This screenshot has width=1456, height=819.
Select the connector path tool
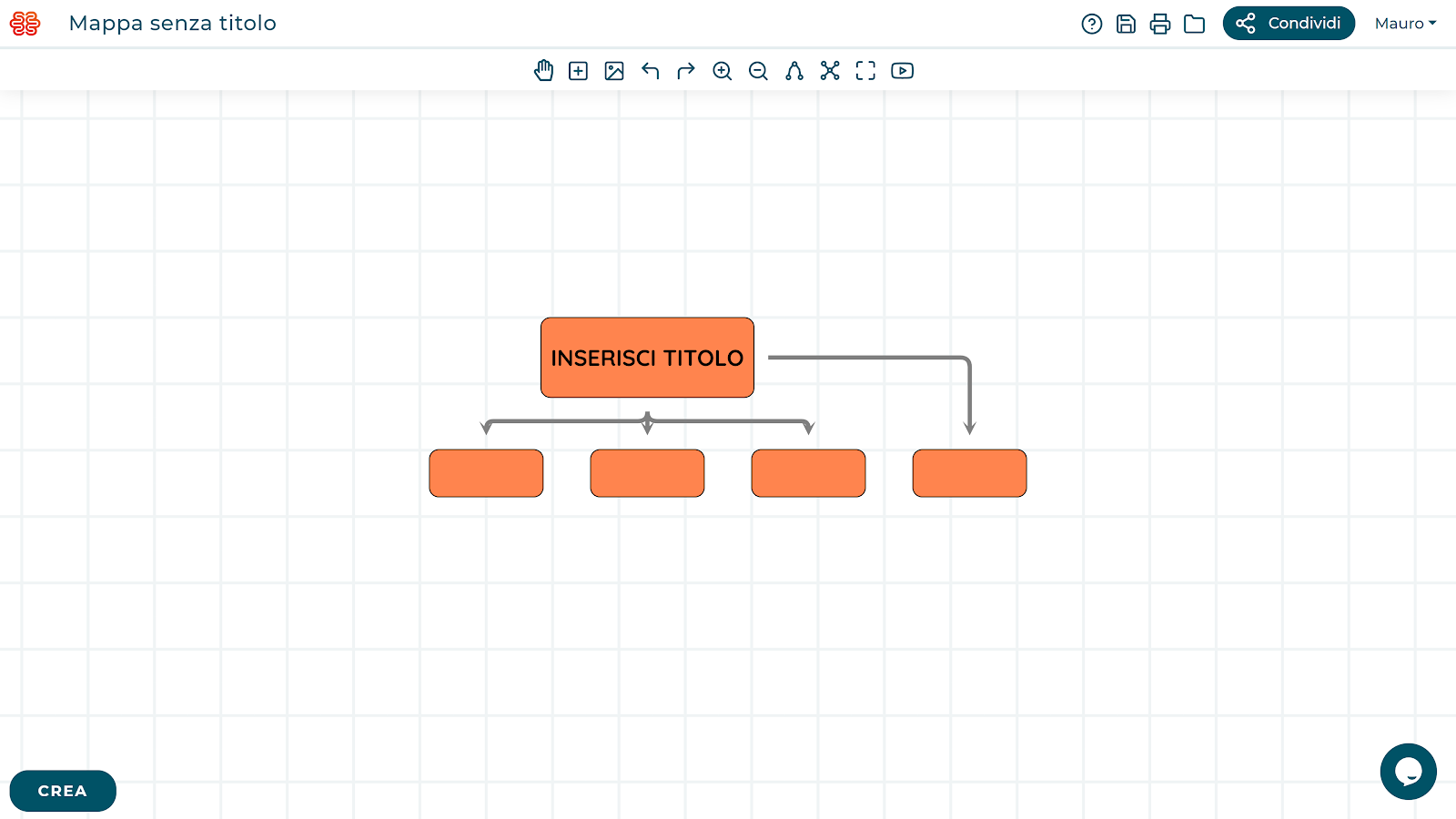pos(794,71)
